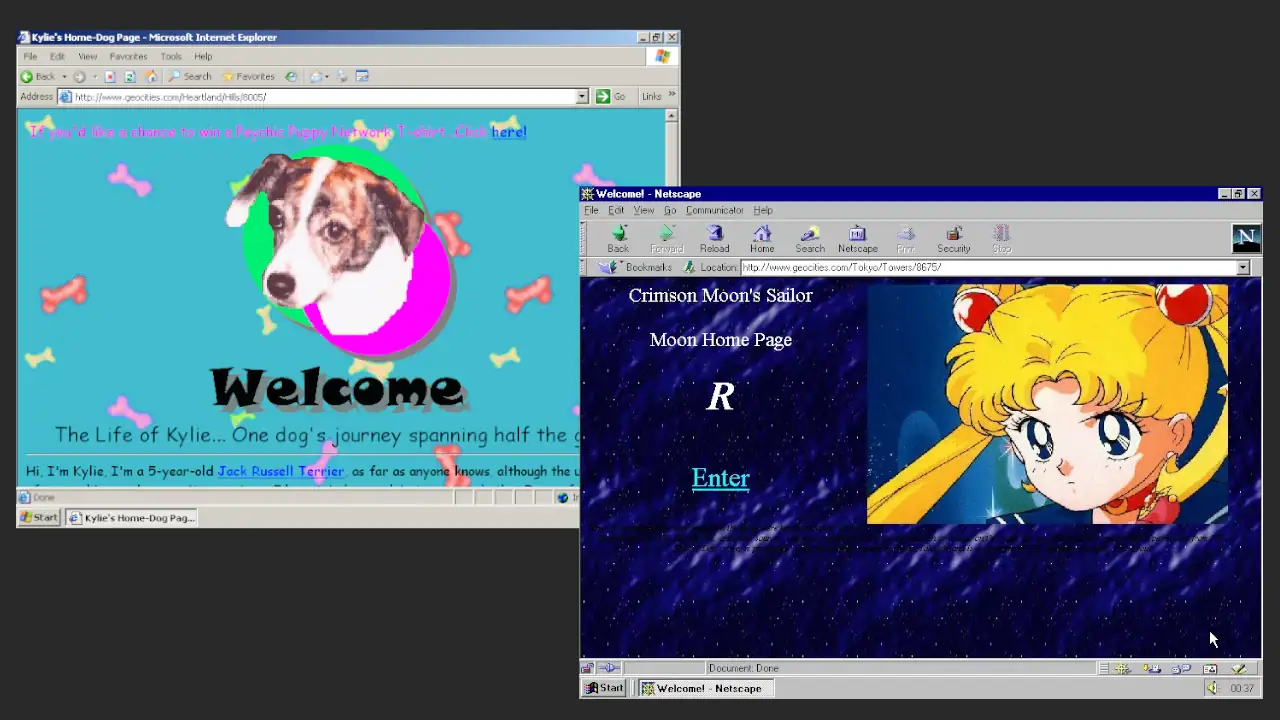Open Search in Internet Explorer toolbar
The width and height of the screenshot is (1280, 720).
coord(189,77)
